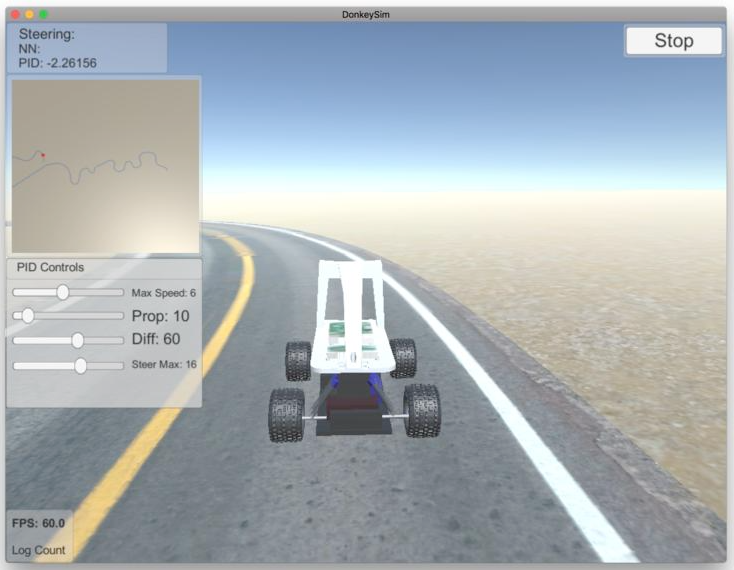
Task: Click the Max Speed slider handle
Action: pos(63,292)
